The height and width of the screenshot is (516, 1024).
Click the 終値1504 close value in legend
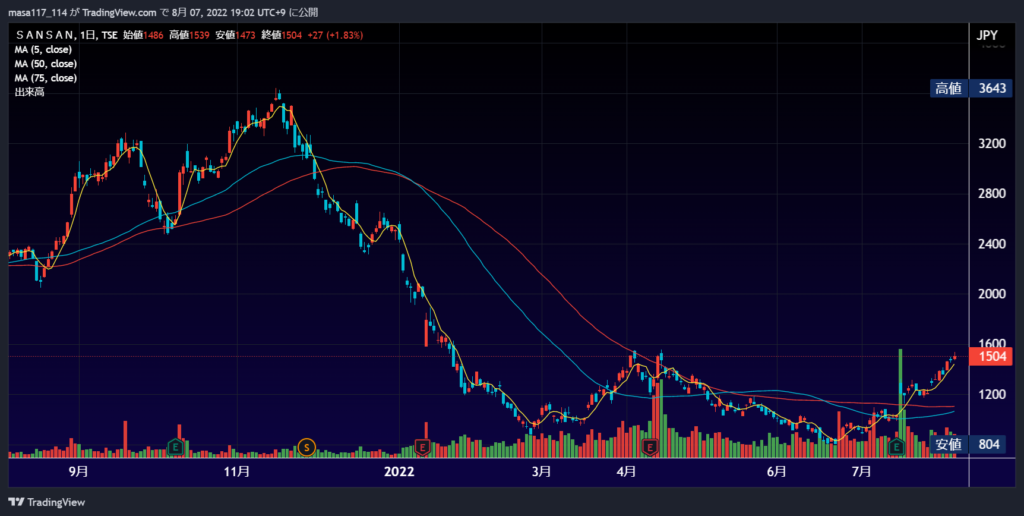(281, 35)
